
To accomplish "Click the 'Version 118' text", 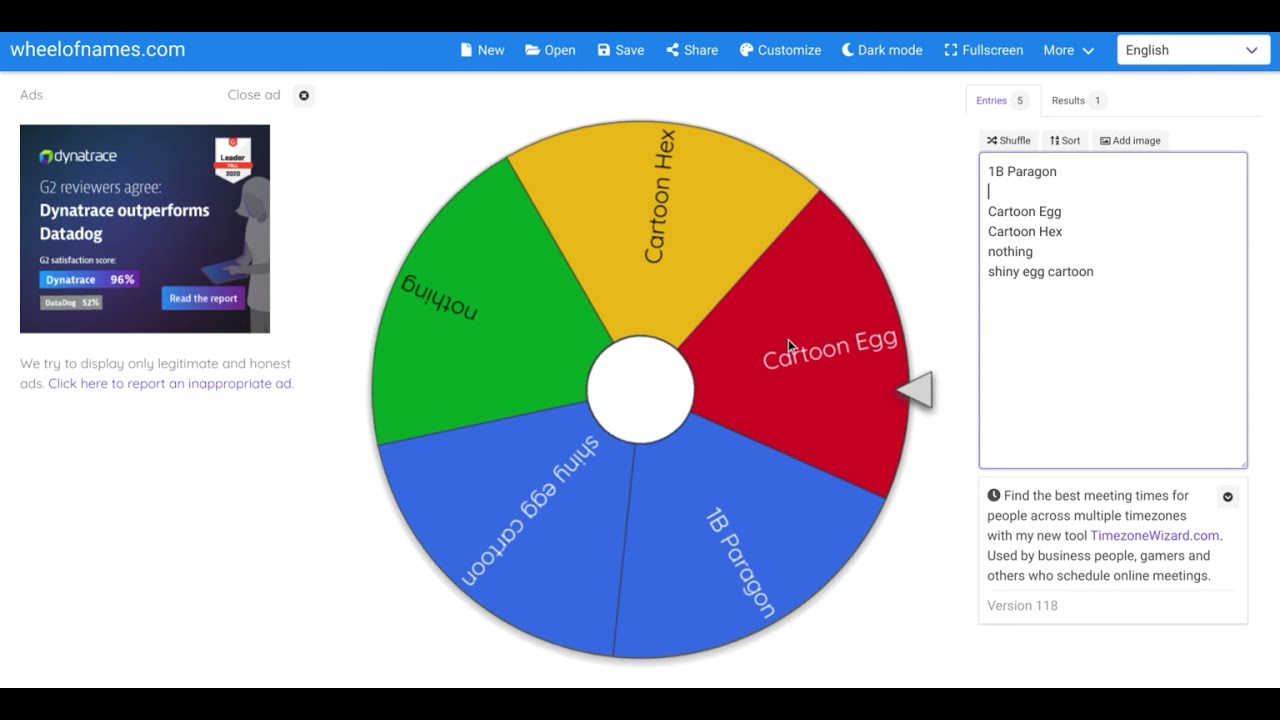I will pos(1022,605).
